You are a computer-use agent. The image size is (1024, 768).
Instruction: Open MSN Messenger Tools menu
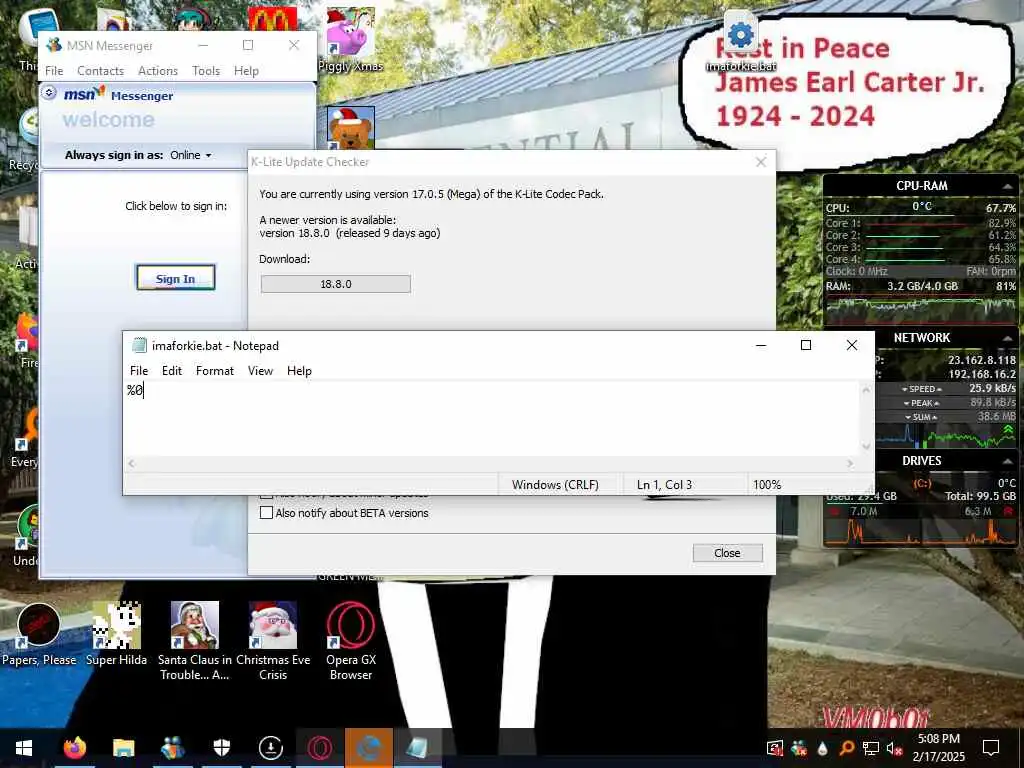[x=206, y=71]
